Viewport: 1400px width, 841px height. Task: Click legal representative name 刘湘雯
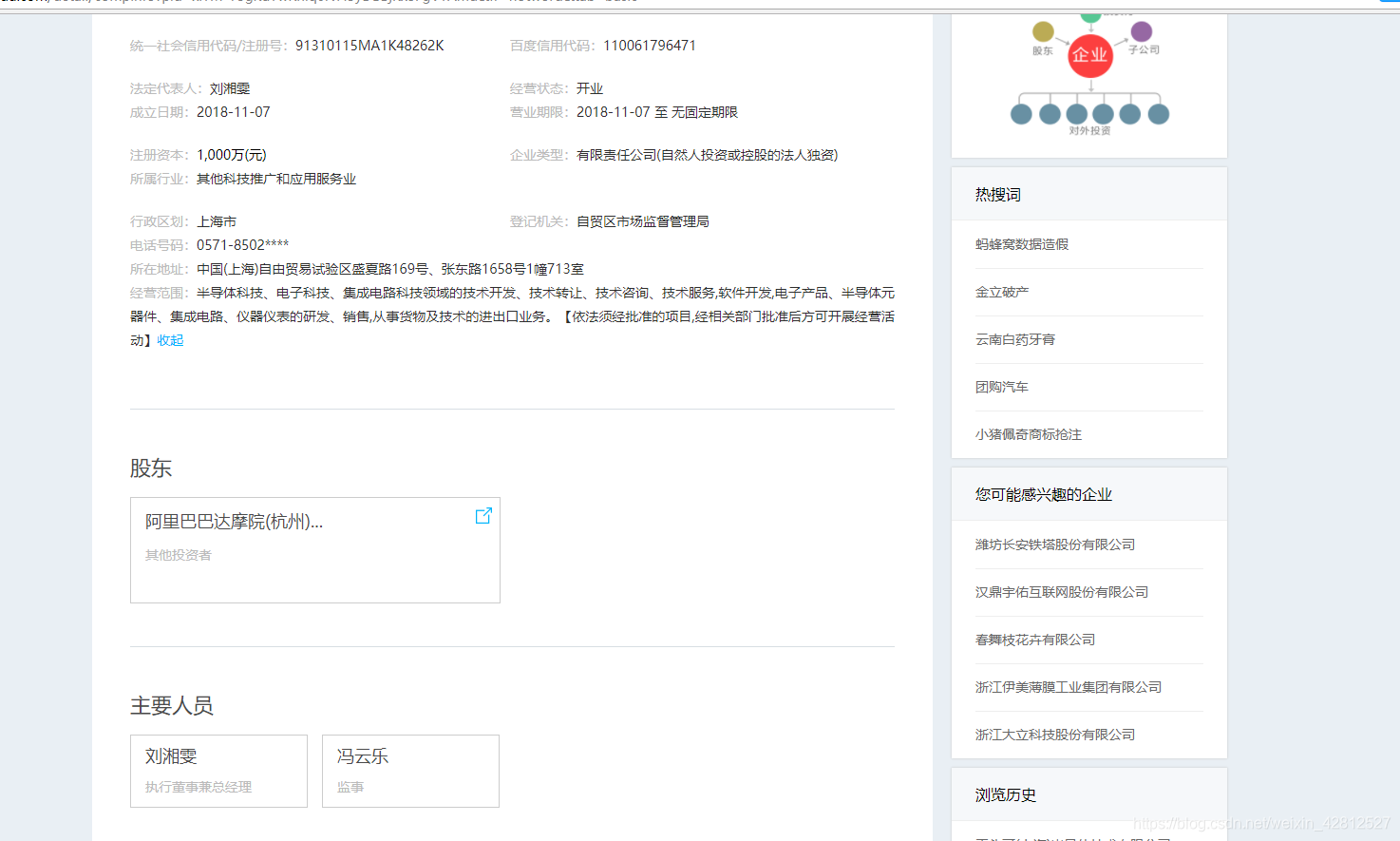point(230,88)
